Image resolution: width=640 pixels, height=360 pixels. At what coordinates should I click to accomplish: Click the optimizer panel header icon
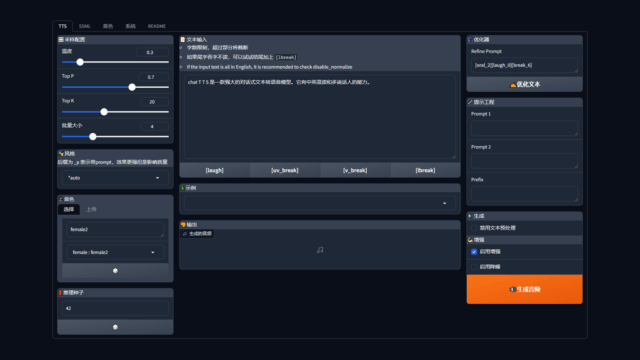pos(470,40)
